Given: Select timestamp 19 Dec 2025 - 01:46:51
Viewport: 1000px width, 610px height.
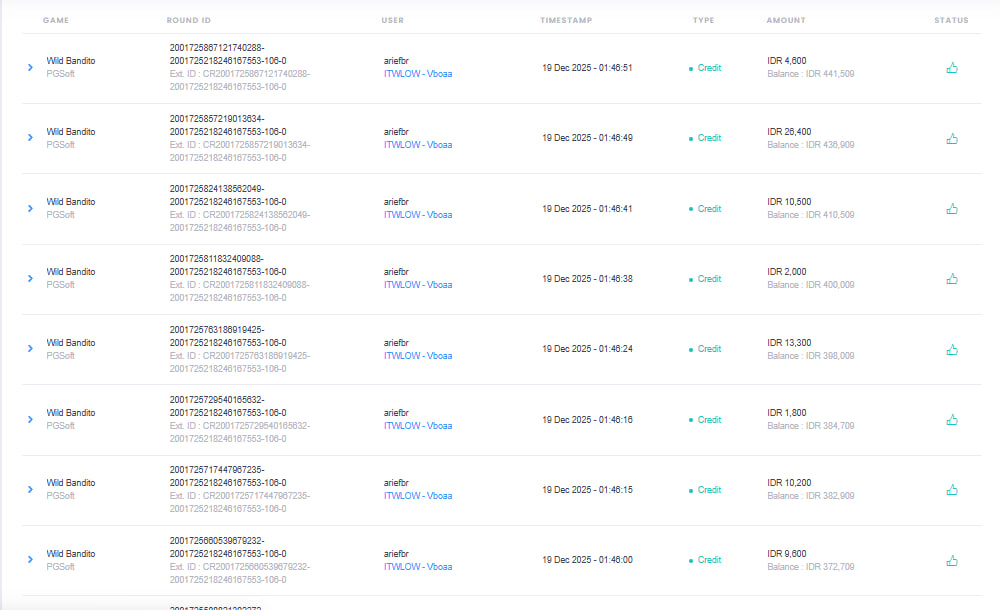Looking at the screenshot, I should tap(587, 68).
